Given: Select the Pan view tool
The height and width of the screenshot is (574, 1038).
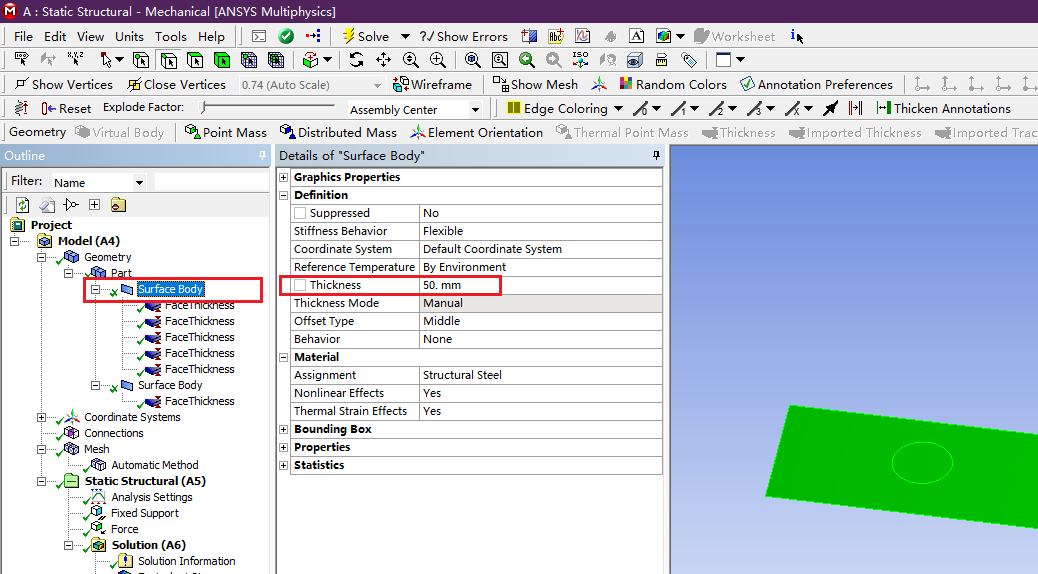Looking at the screenshot, I should coord(384,60).
